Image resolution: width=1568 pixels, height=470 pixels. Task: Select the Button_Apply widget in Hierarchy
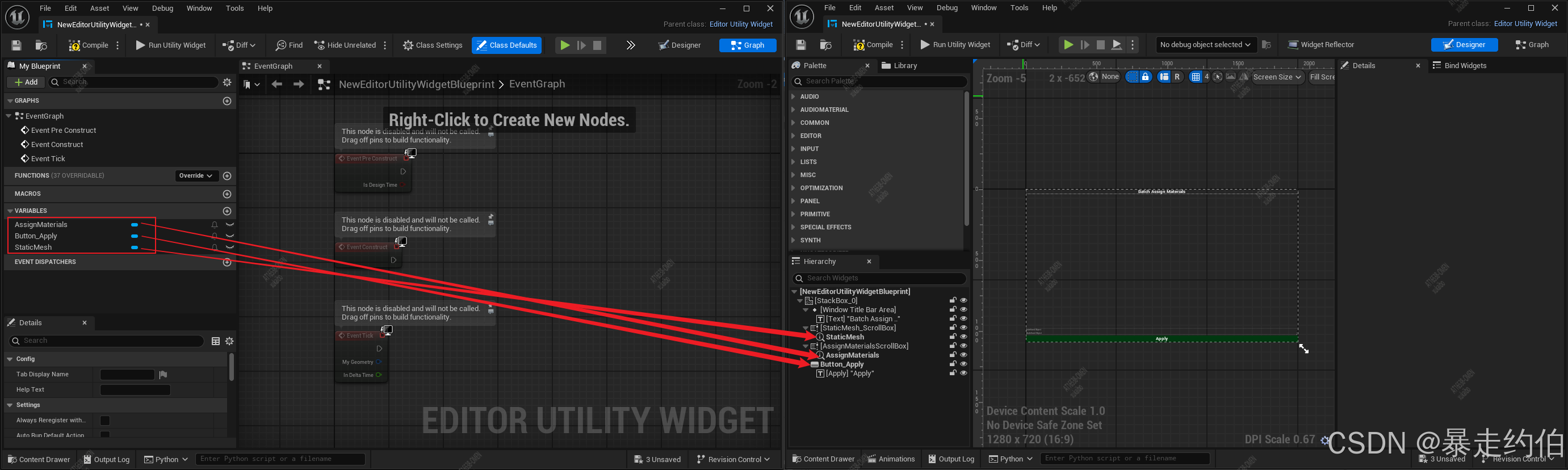click(x=841, y=364)
